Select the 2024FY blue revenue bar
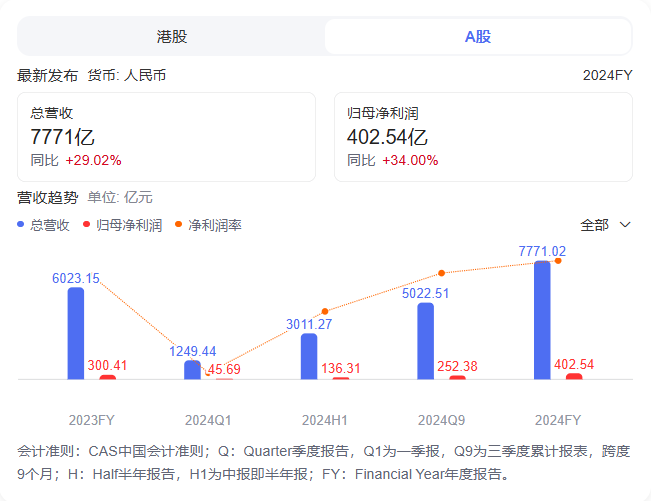The image size is (651, 501). point(542,320)
